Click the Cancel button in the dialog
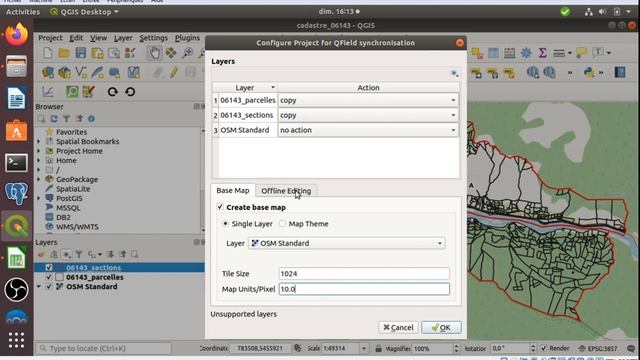This screenshot has height=360, width=640. (x=398, y=327)
